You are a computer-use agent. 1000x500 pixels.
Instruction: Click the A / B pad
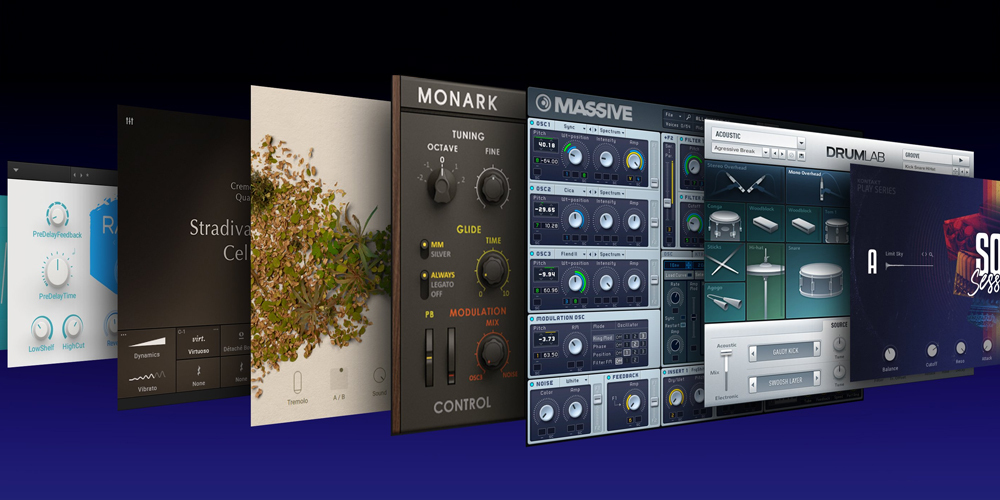(339, 379)
